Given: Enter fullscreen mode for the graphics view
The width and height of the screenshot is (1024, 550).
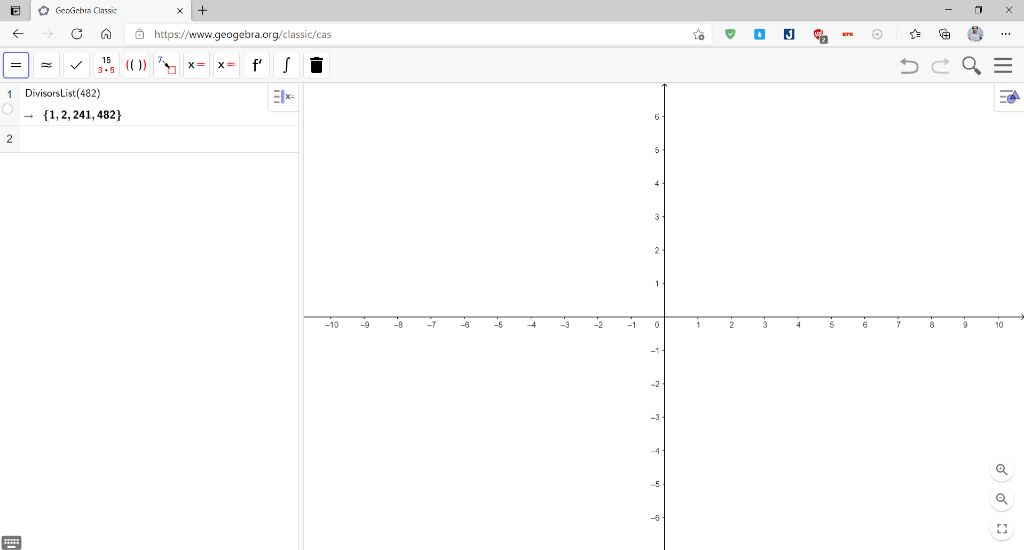Looking at the screenshot, I should click(x=1002, y=528).
